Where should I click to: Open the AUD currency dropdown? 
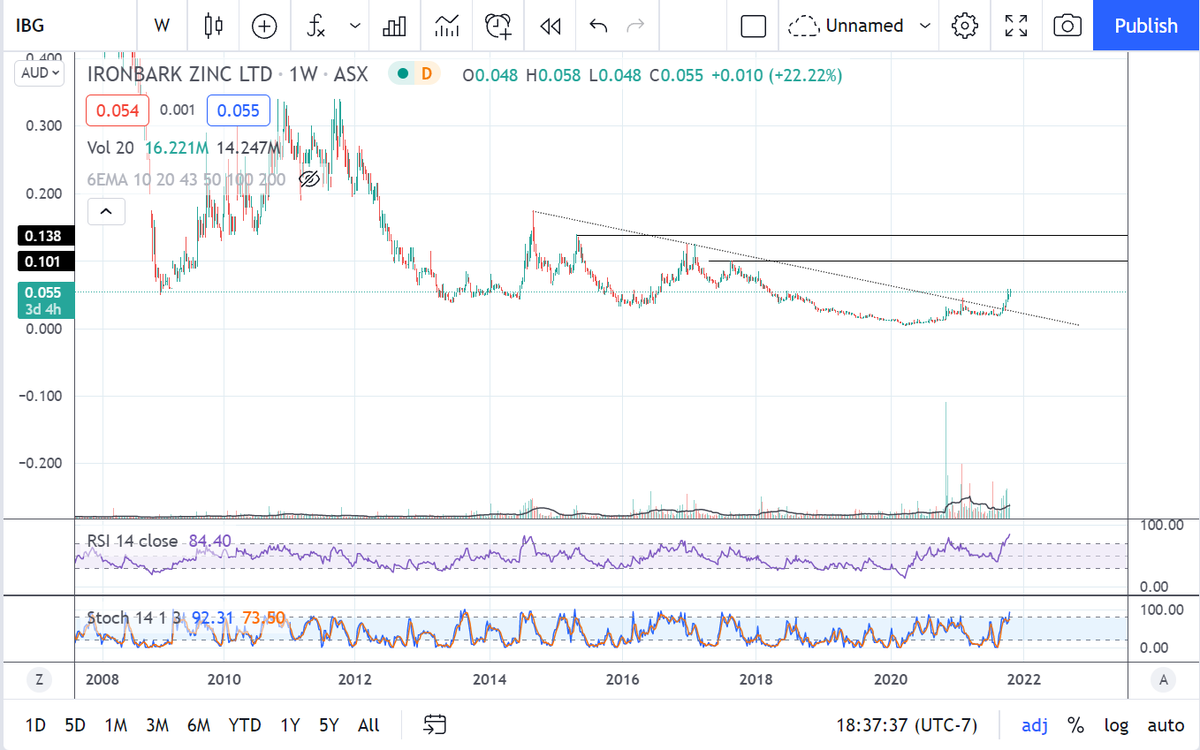[x=41, y=74]
